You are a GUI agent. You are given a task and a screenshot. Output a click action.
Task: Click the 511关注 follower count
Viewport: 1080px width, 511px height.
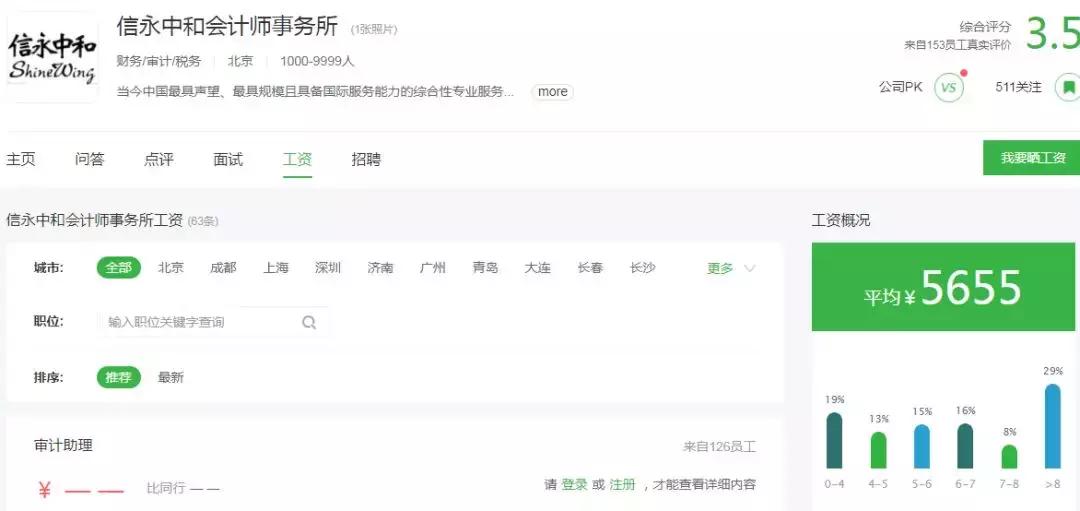pos(1019,87)
